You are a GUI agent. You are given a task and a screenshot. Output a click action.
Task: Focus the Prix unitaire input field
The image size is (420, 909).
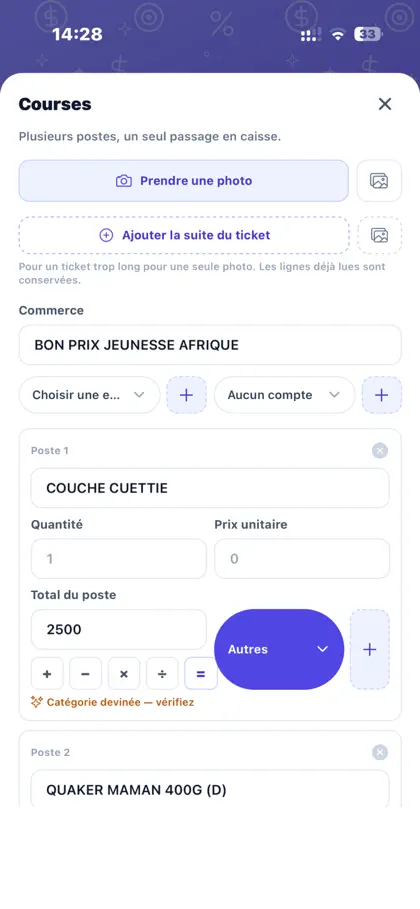[x=302, y=559]
